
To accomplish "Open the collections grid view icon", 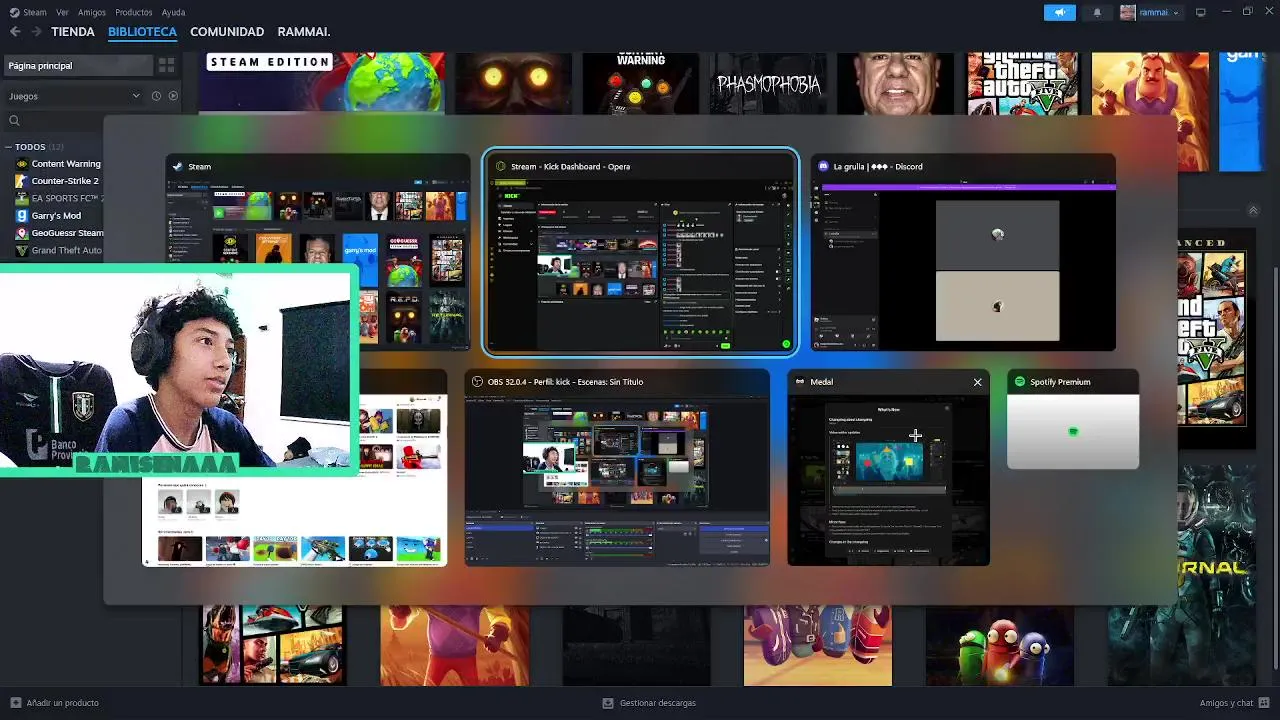I will click(x=167, y=65).
